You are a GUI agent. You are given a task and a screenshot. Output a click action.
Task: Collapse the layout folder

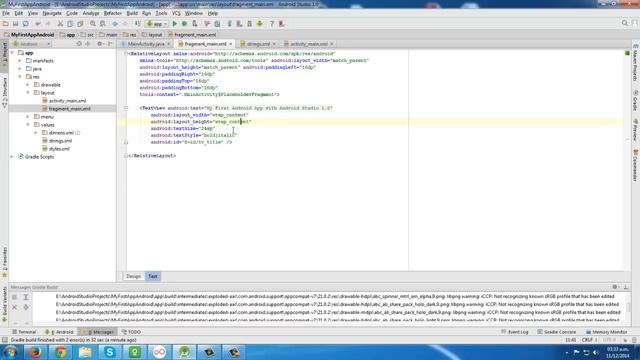pyautogui.click(x=28, y=93)
